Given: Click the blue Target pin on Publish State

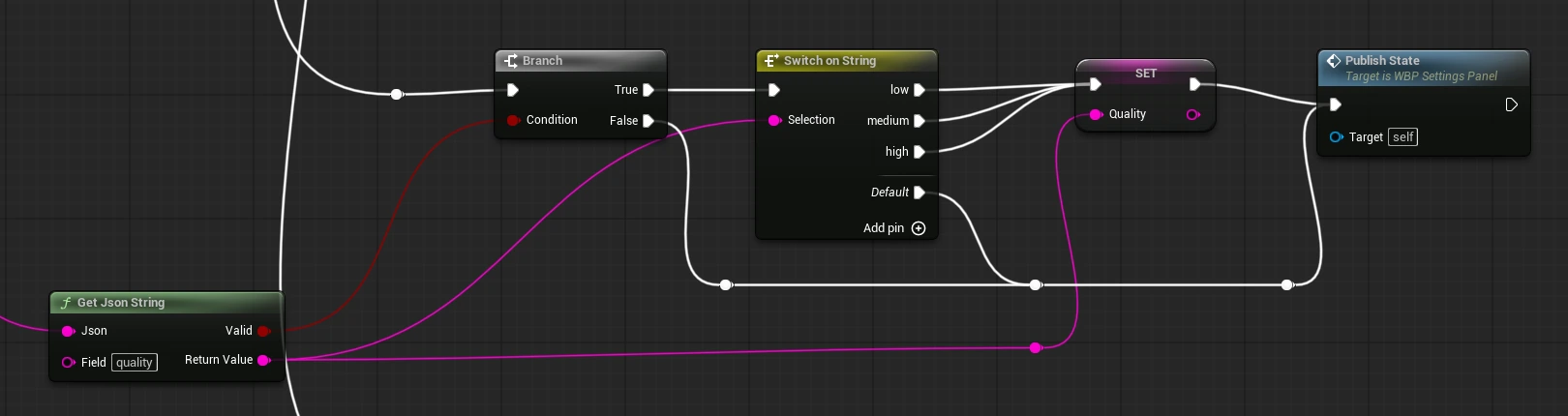Looking at the screenshot, I should tap(1336, 137).
